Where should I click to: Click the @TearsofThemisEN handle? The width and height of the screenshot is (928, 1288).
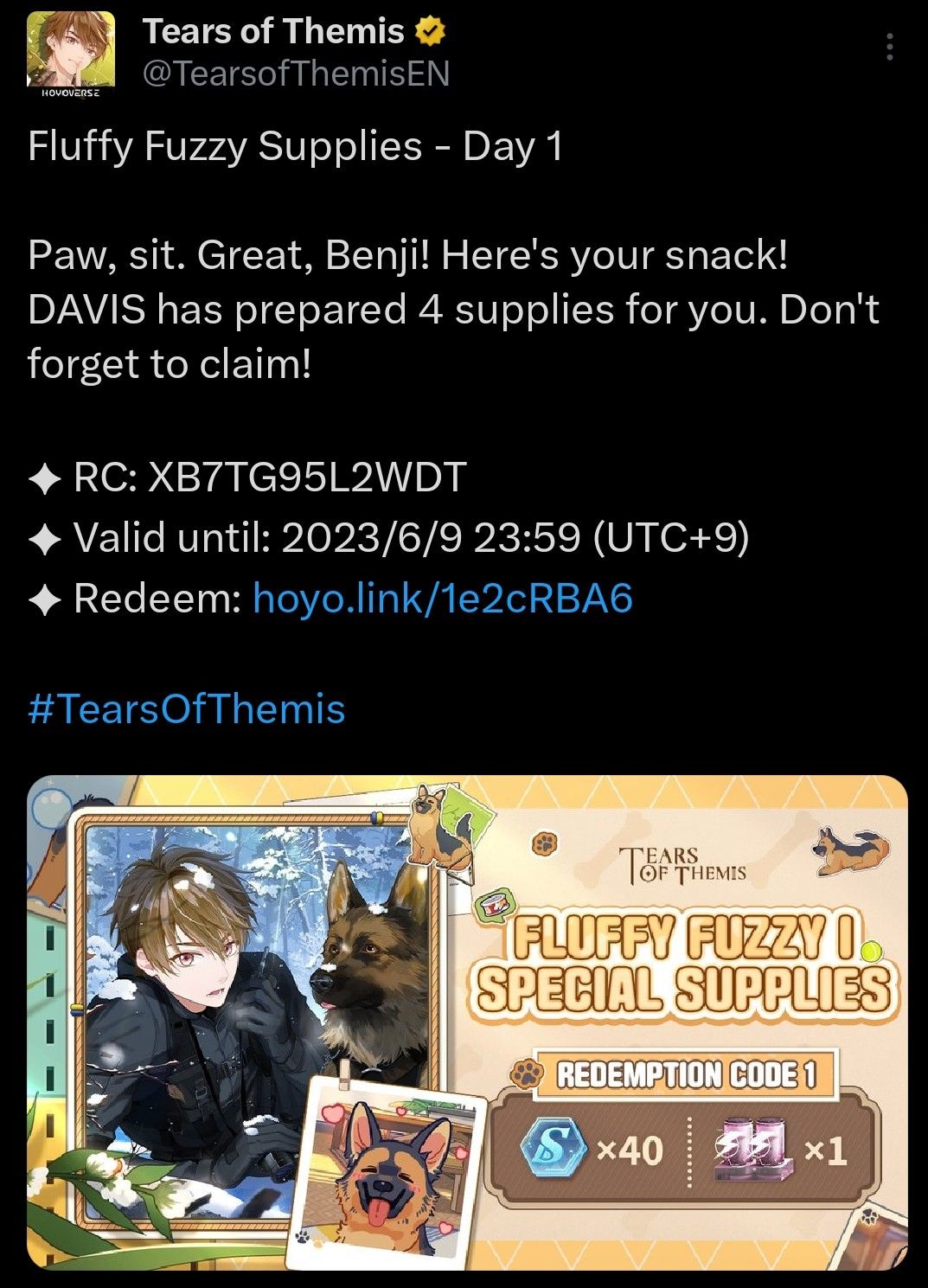pos(296,74)
